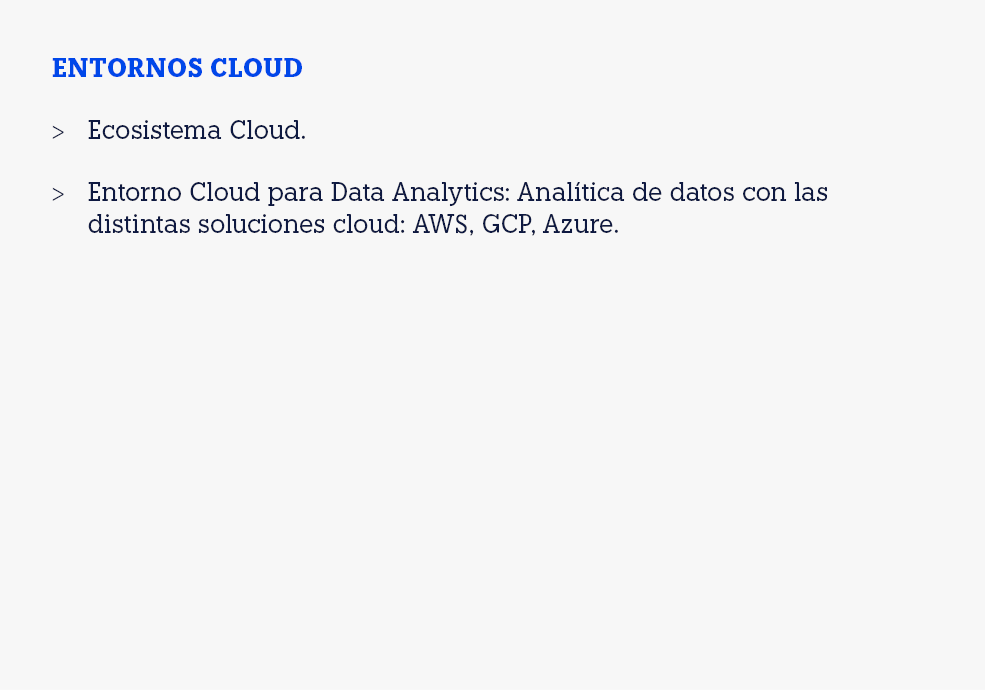Click the word Analítica
Viewport: 985px width, 690px height.
point(570,192)
